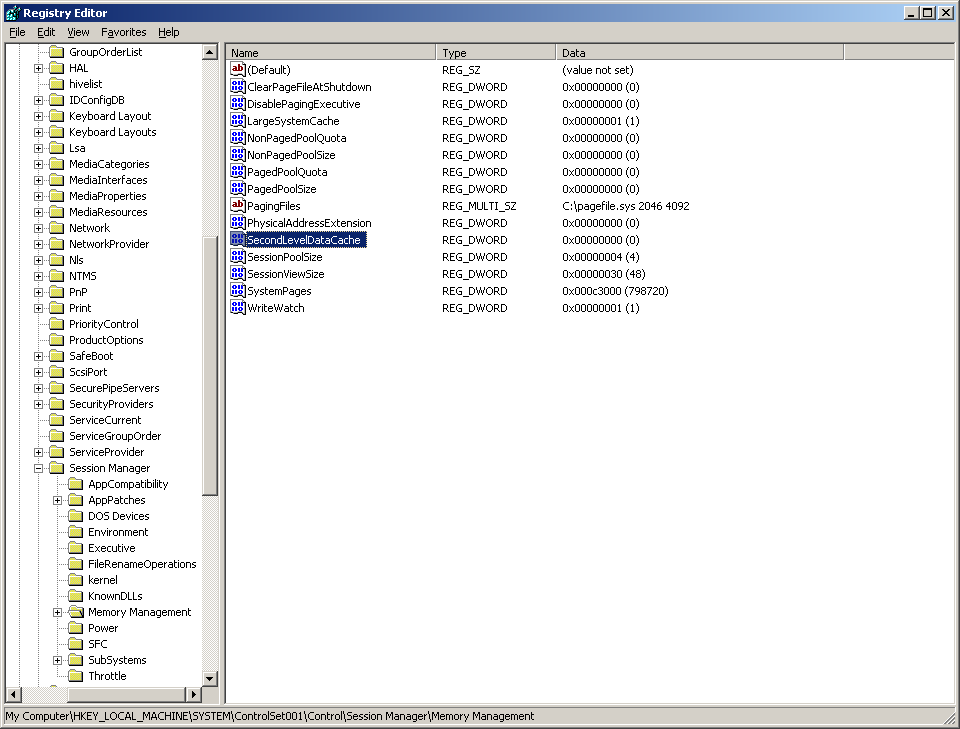Sort values by the Data column header
Viewport: 960px width, 729px height.
699,53
